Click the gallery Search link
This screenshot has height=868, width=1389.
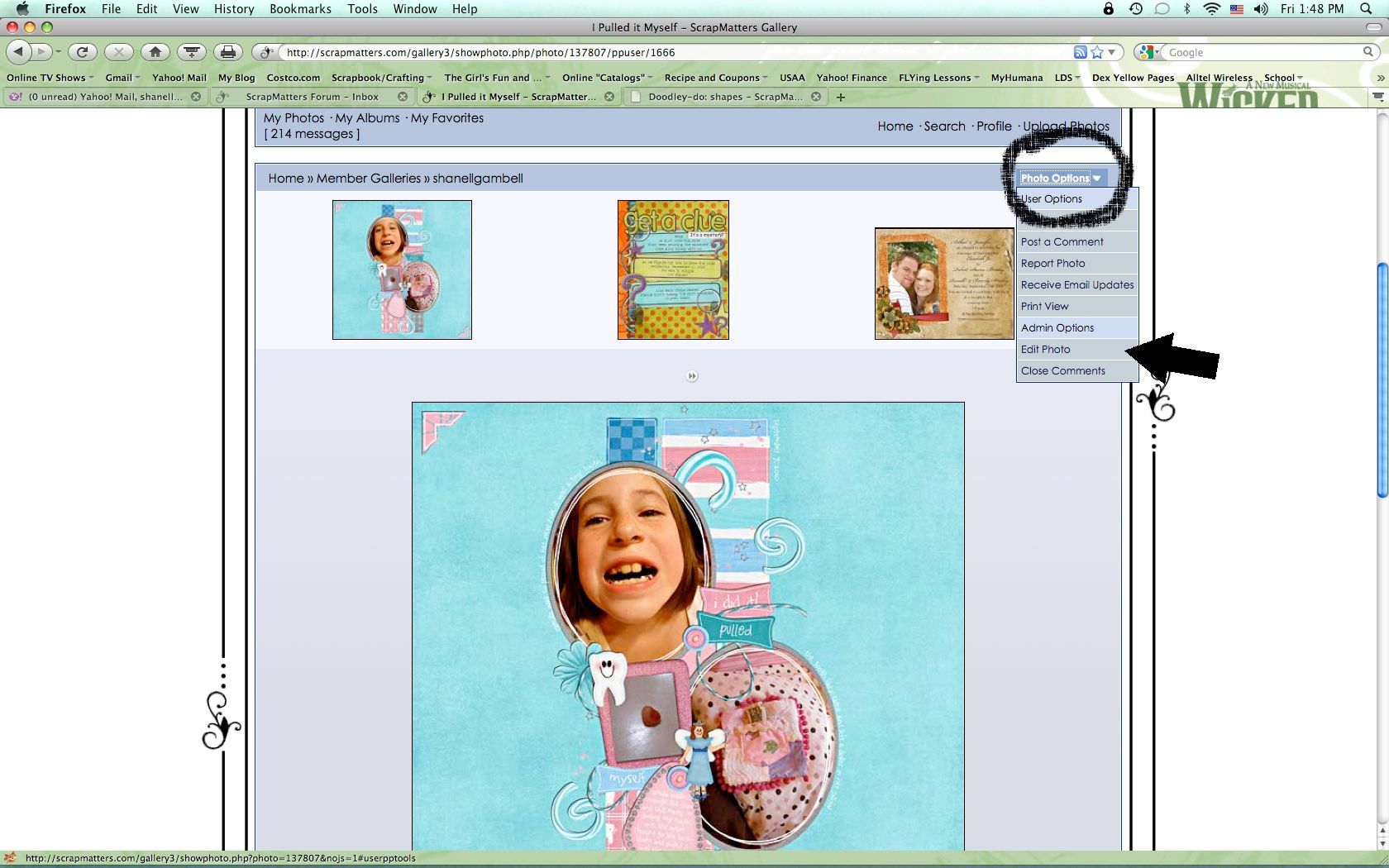944,126
